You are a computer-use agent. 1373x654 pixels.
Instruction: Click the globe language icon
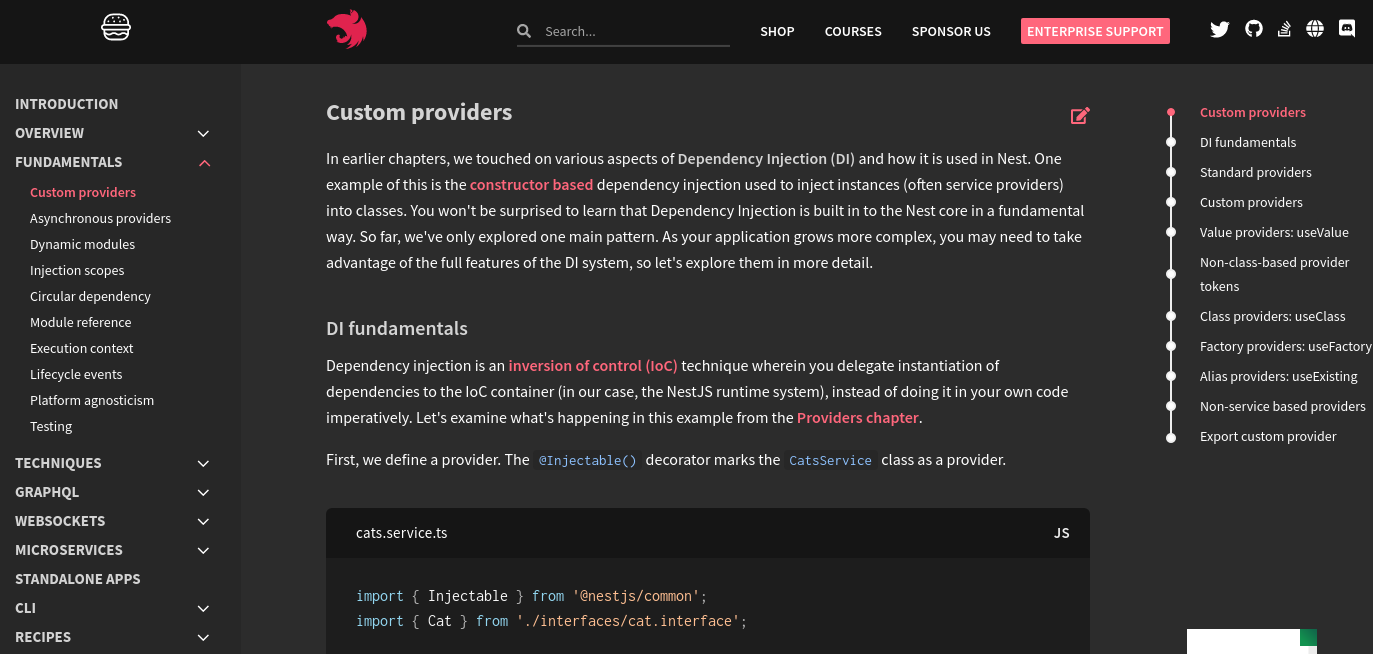coord(1315,29)
